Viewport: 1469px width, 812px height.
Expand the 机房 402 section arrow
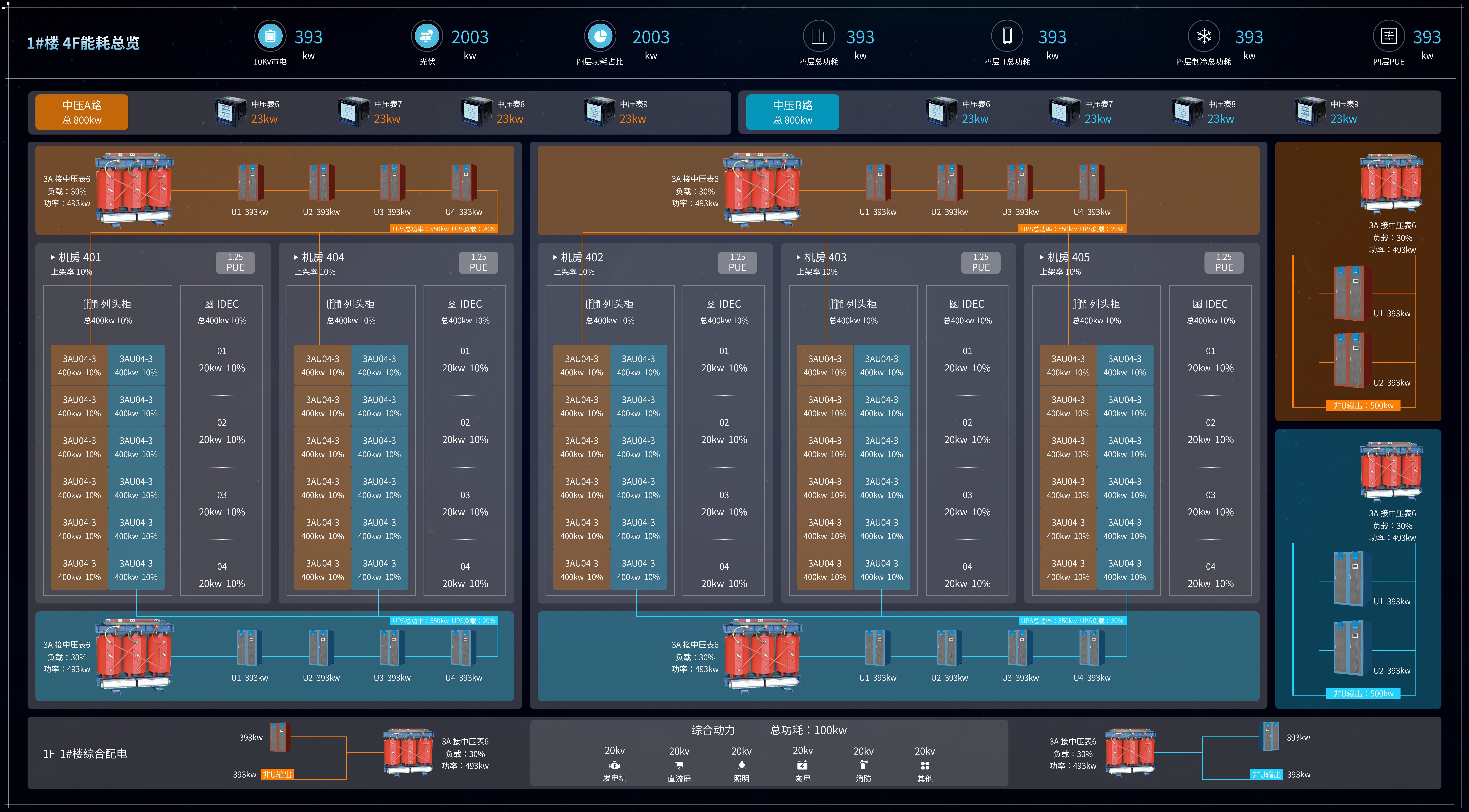(555, 257)
